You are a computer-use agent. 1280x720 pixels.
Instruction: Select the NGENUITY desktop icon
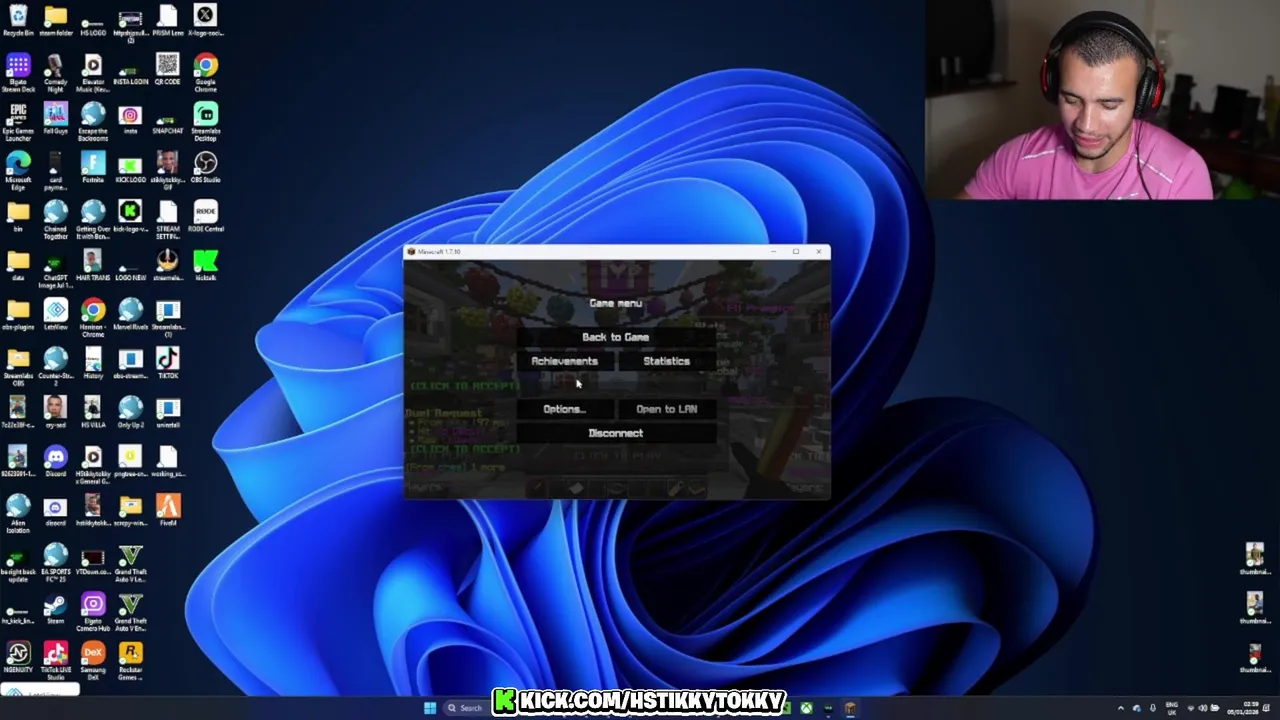pyautogui.click(x=18, y=658)
